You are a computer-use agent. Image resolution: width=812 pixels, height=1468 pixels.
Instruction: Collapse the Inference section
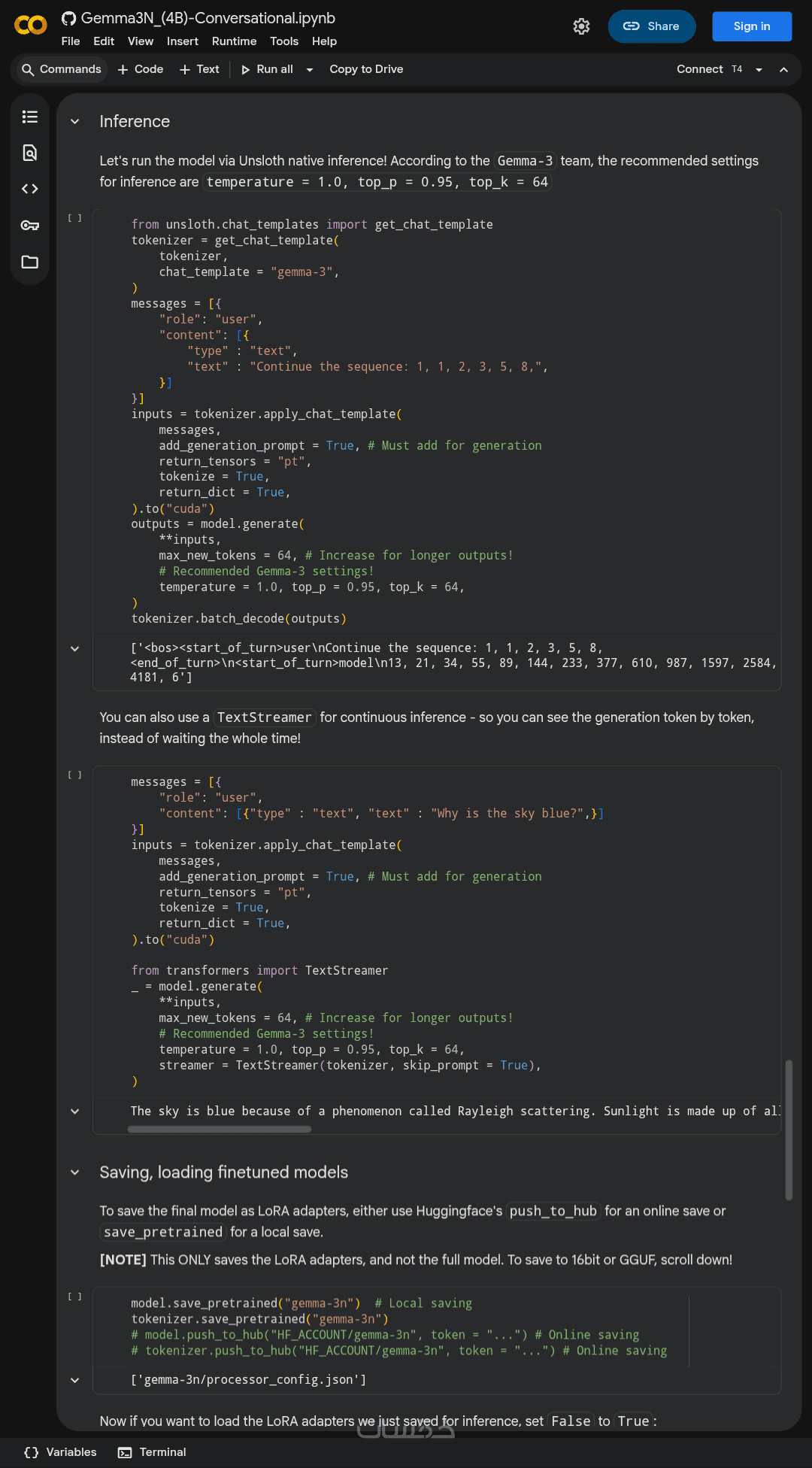(75, 122)
